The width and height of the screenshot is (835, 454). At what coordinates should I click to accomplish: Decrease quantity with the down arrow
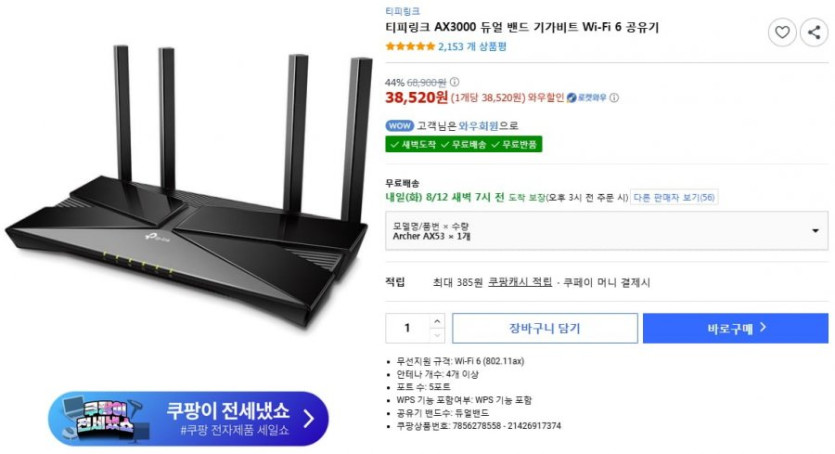coord(437,335)
